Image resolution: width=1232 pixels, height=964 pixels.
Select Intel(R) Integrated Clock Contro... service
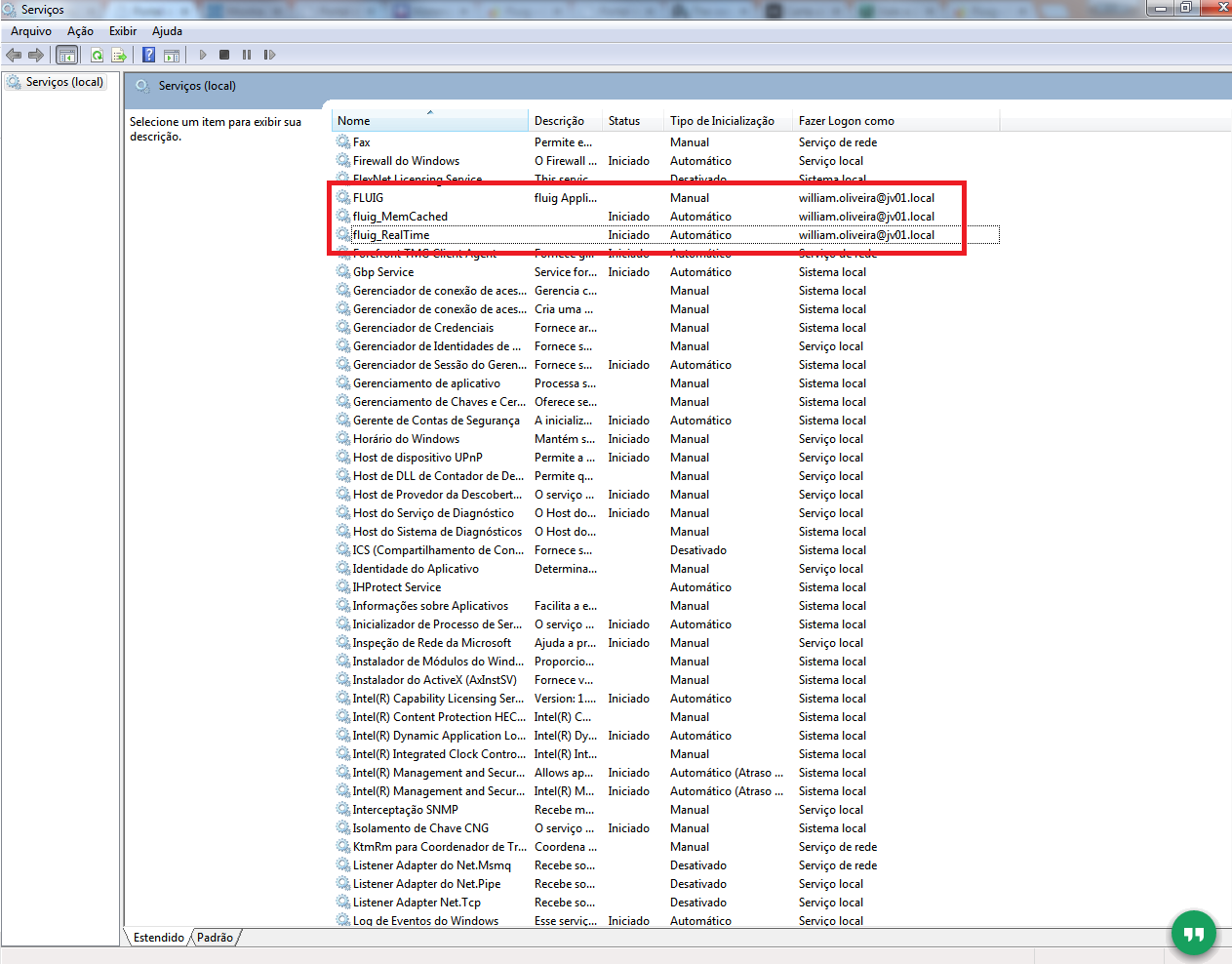tap(439, 753)
